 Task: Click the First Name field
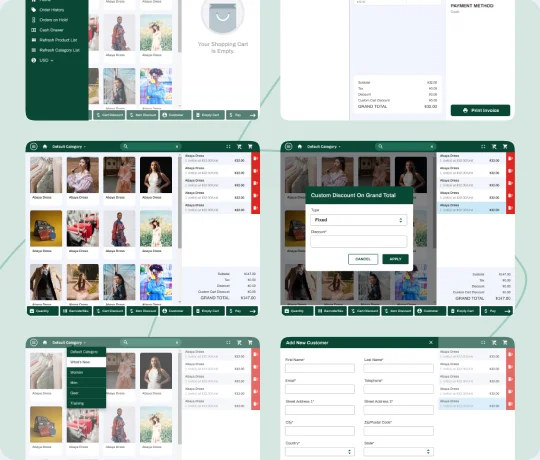(320, 368)
